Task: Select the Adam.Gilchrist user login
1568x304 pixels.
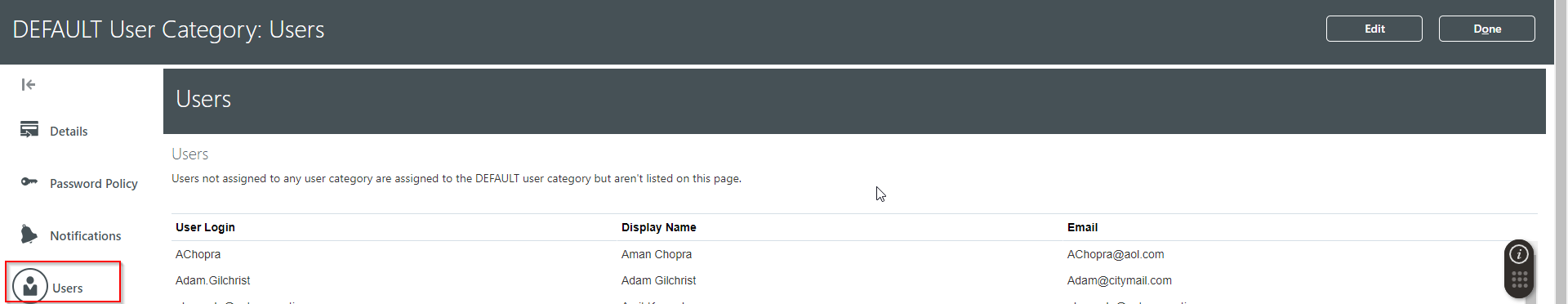Action: 213,280
